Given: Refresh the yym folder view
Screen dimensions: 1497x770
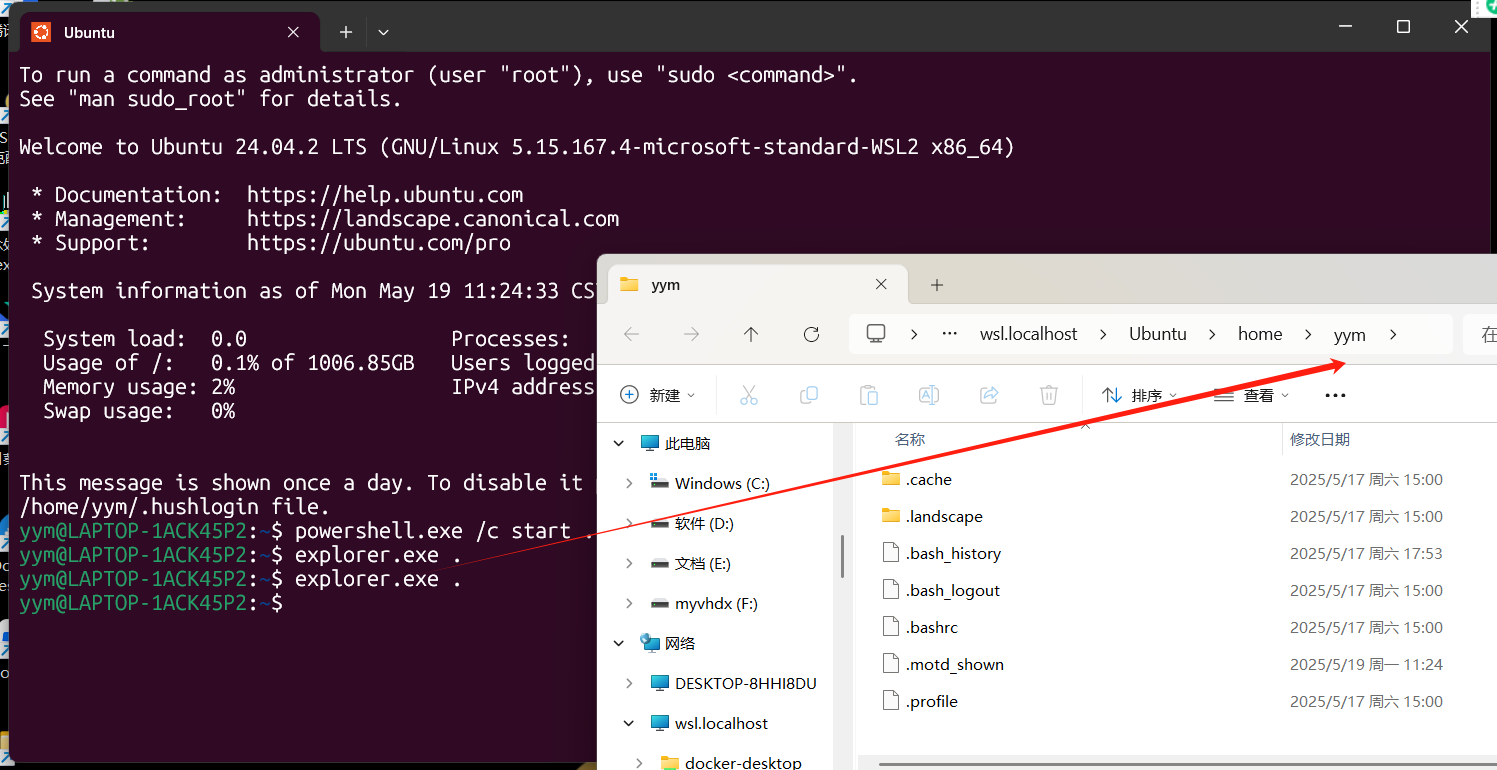Looking at the screenshot, I should 811,334.
